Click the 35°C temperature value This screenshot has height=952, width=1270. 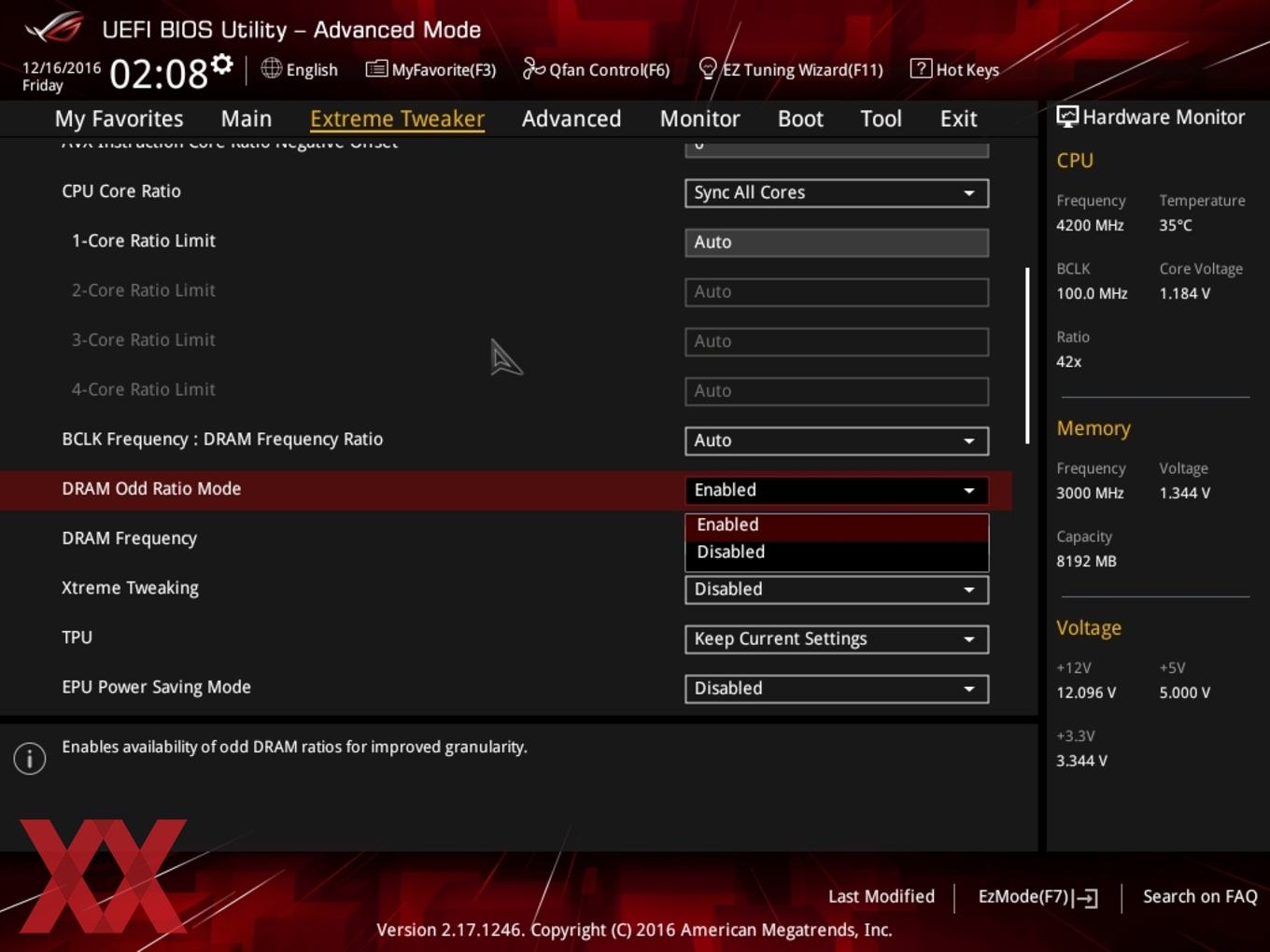[1176, 225]
